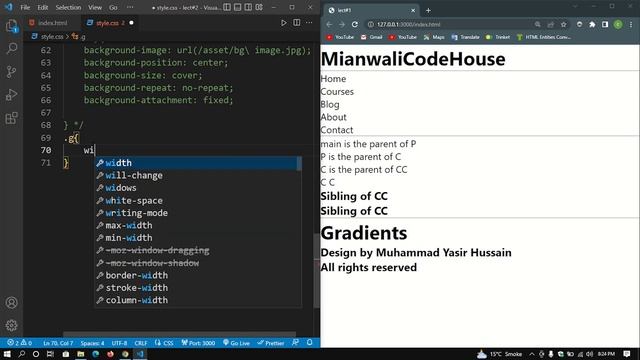Split the editor to the right

pyautogui.click(x=297, y=23)
